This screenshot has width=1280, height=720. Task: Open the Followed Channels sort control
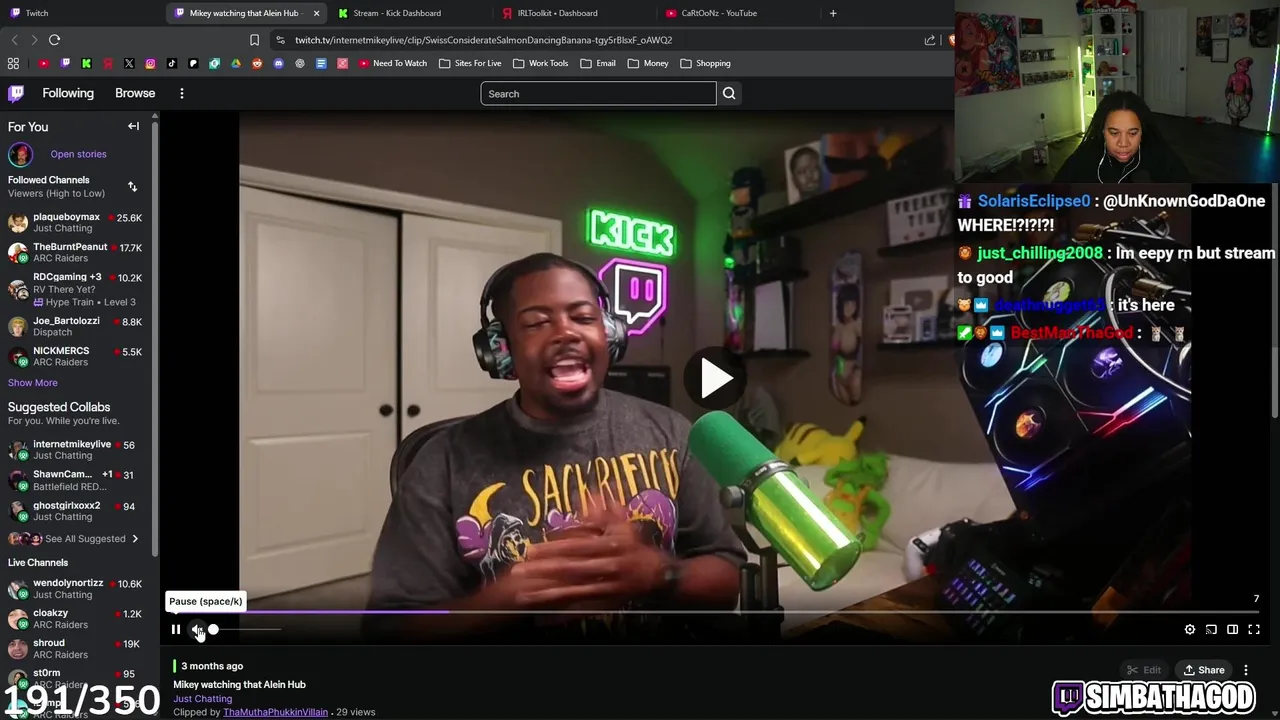(132, 187)
